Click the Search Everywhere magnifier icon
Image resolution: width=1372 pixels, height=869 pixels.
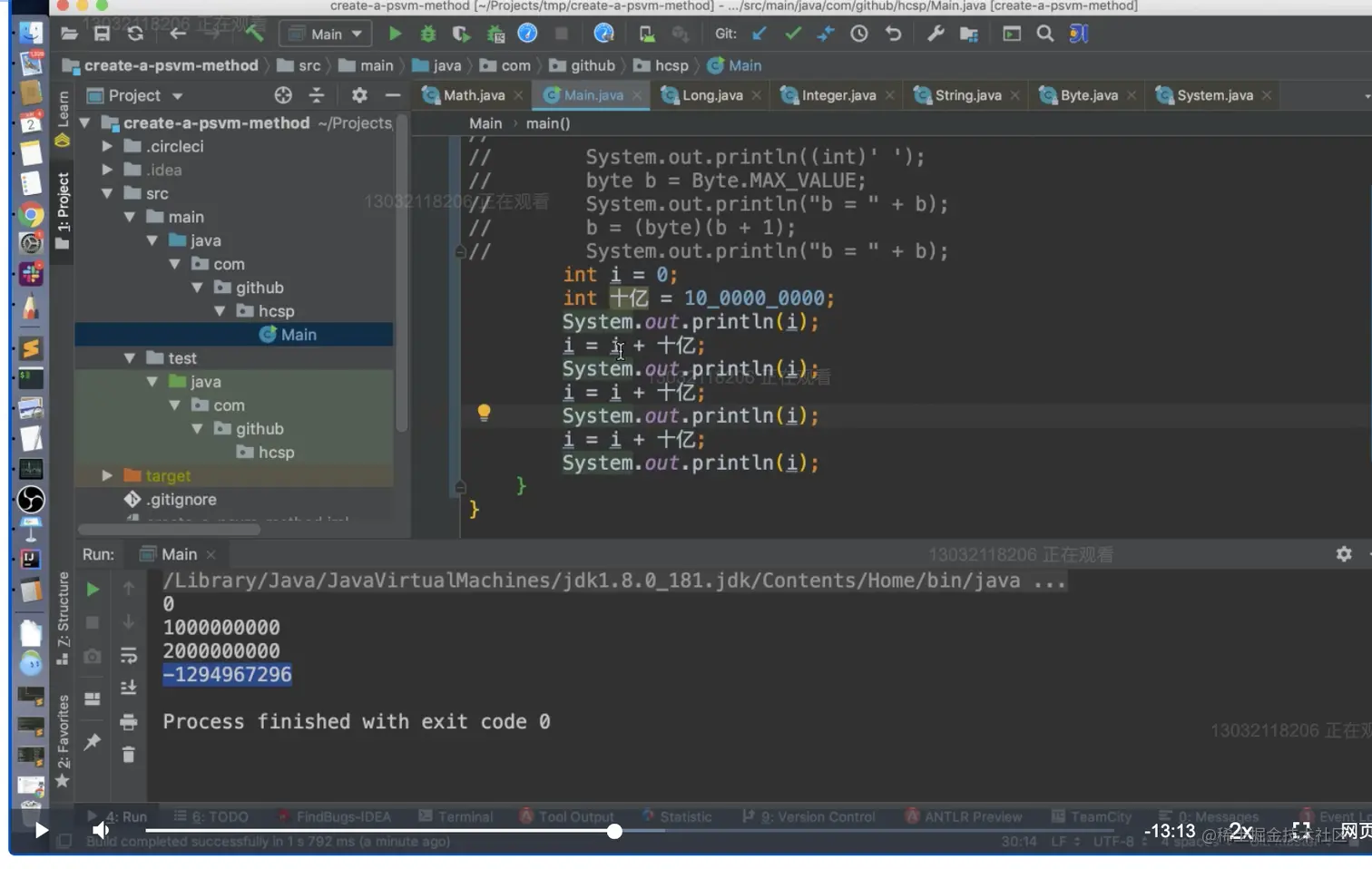(1044, 34)
